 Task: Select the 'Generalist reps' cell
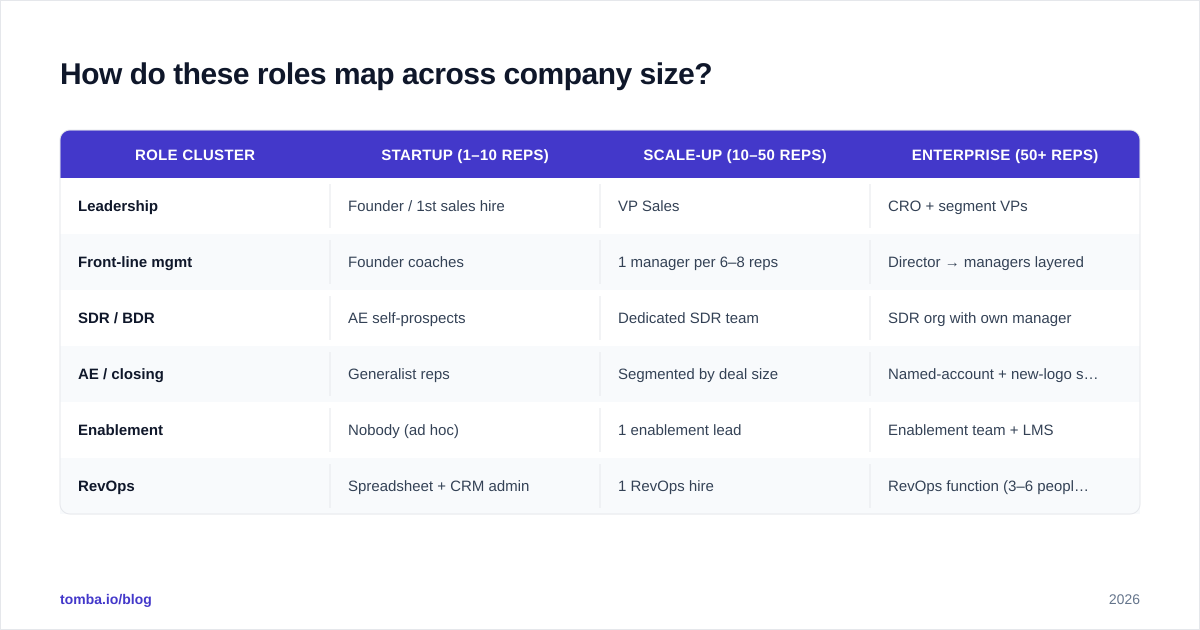465,374
